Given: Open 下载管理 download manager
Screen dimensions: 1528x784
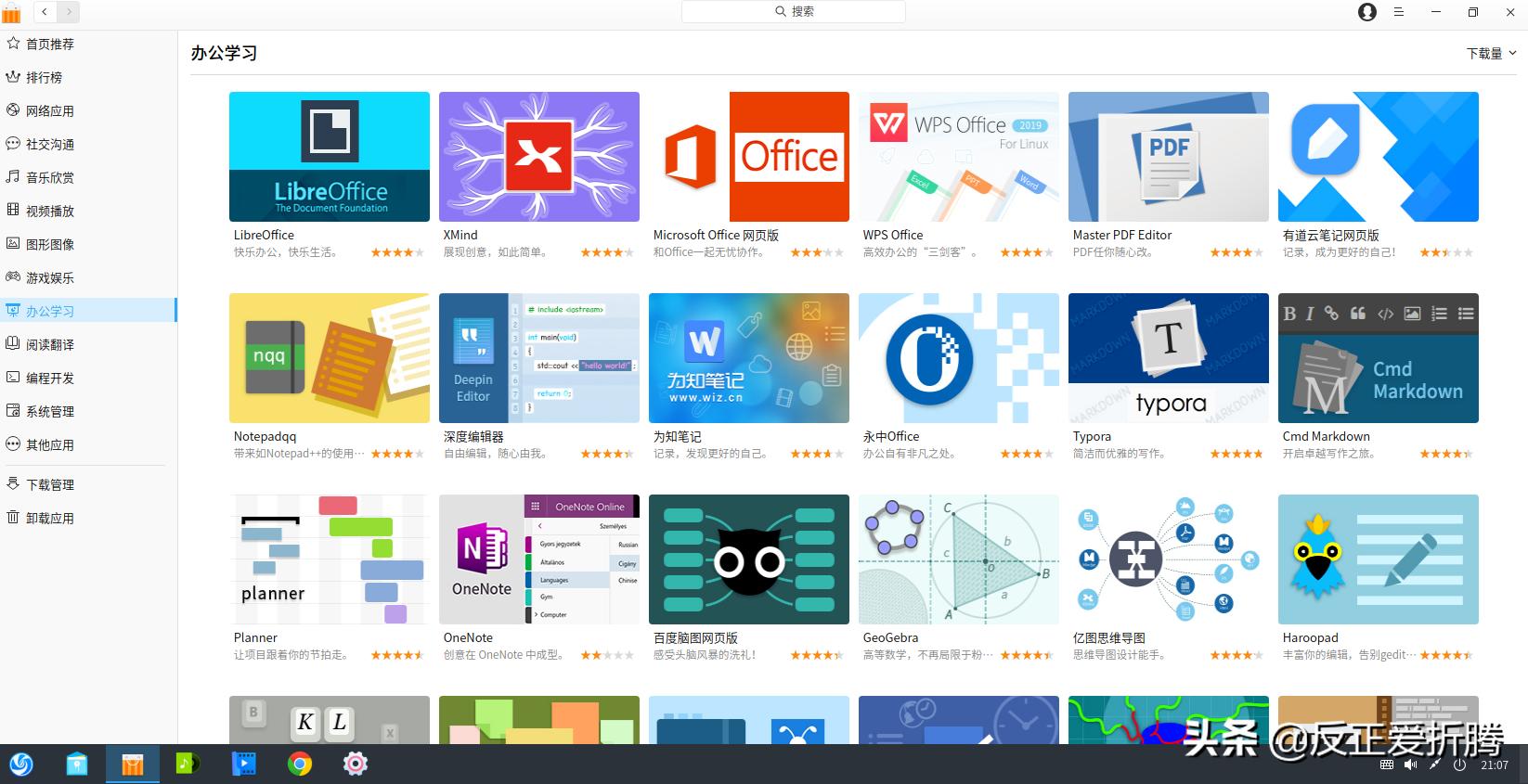Looking at the screenshot, I should (x=88, y=484).
